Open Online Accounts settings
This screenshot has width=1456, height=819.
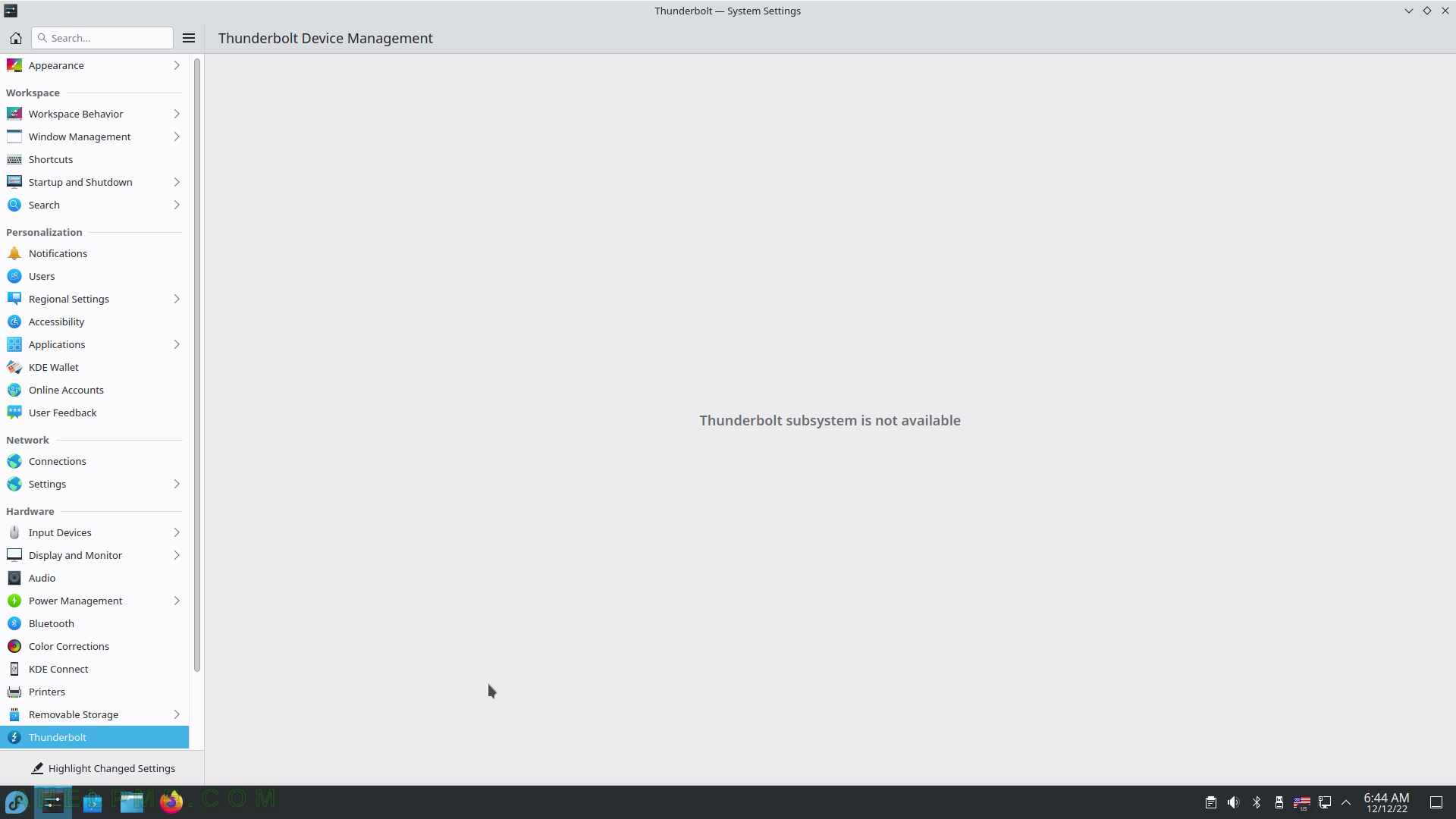pos(94,390)
